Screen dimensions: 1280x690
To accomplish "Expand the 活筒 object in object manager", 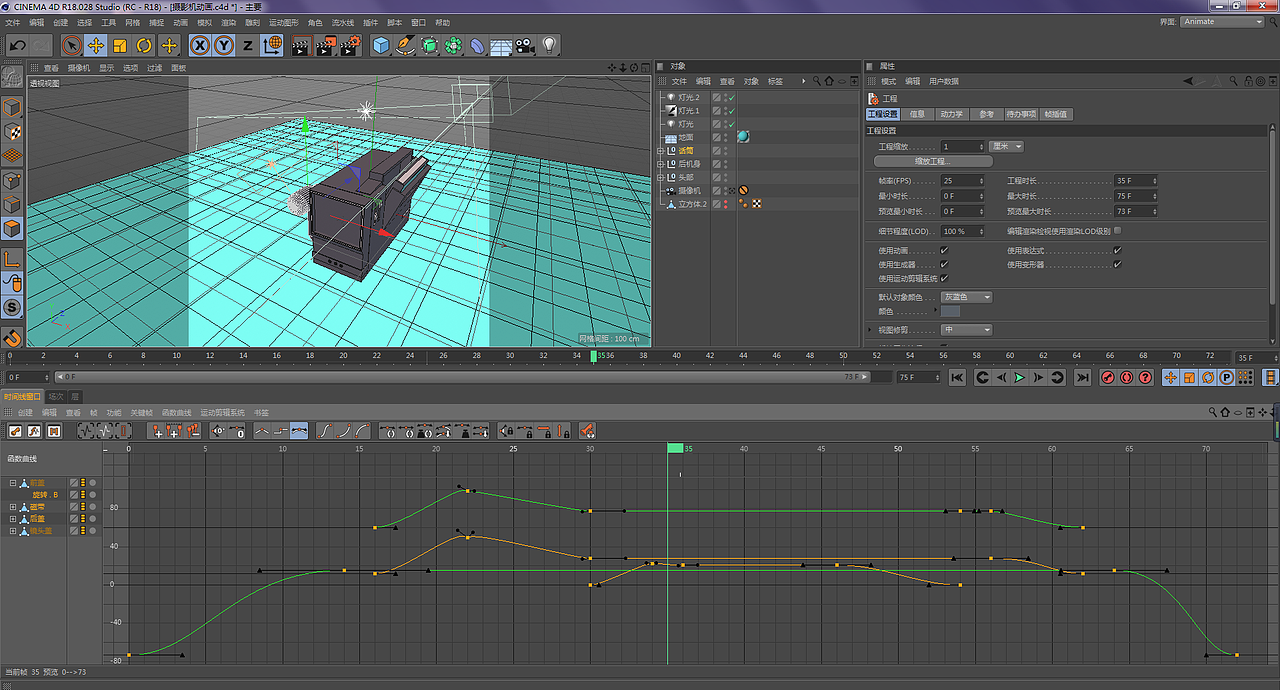I will (x=660, y=150).
